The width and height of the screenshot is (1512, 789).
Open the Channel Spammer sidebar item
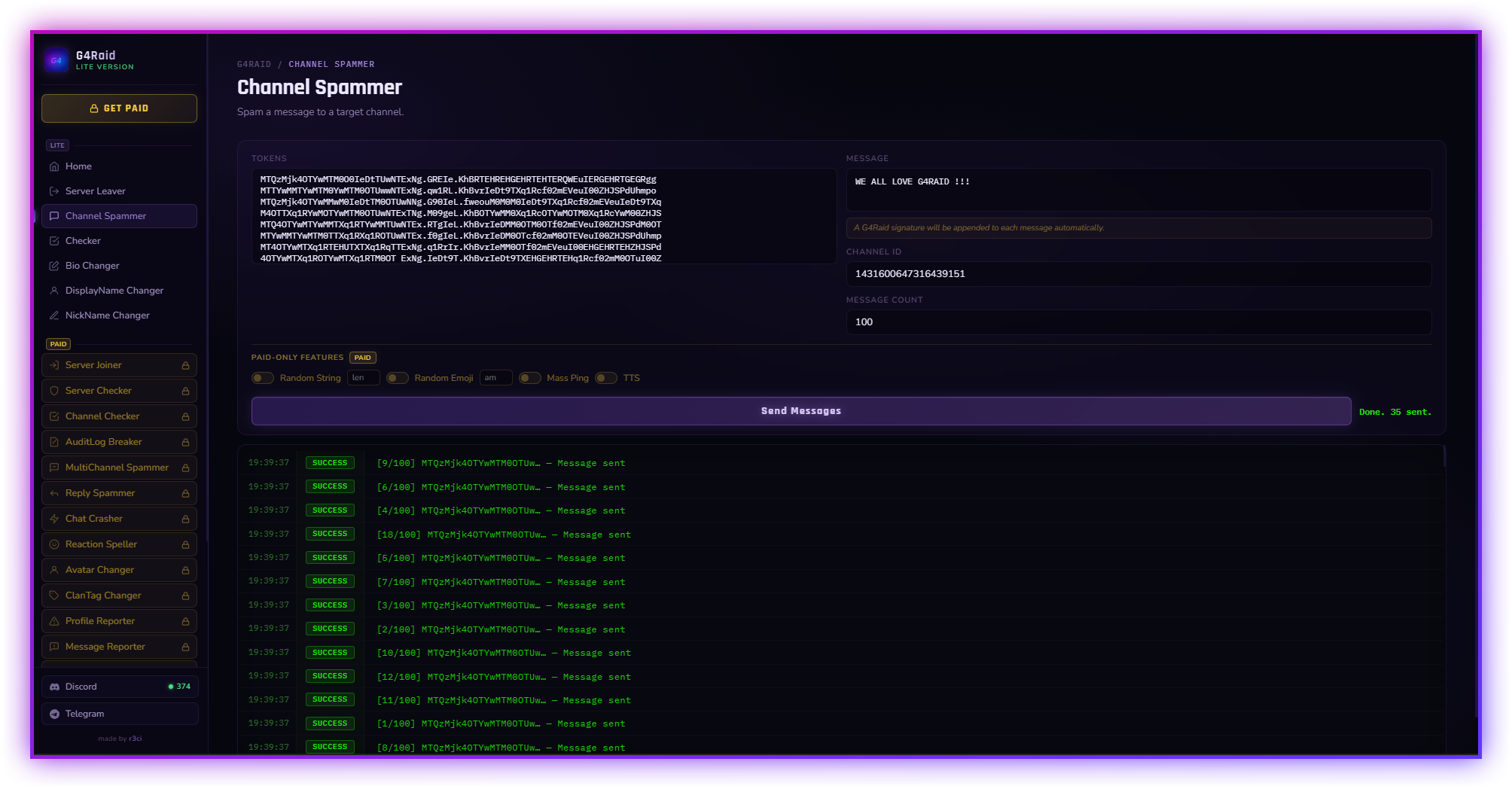(x=120, y=216)
